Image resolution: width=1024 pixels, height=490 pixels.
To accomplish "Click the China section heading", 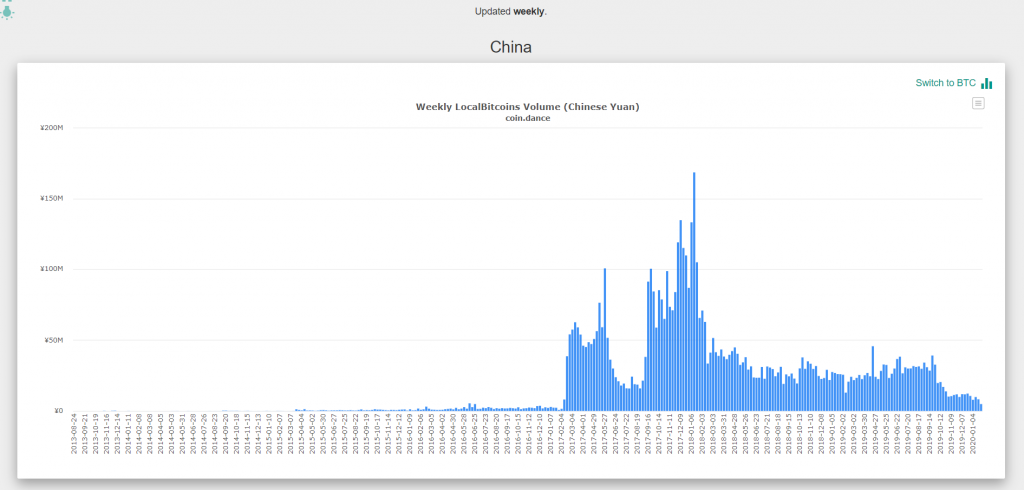I will (511, 47).
